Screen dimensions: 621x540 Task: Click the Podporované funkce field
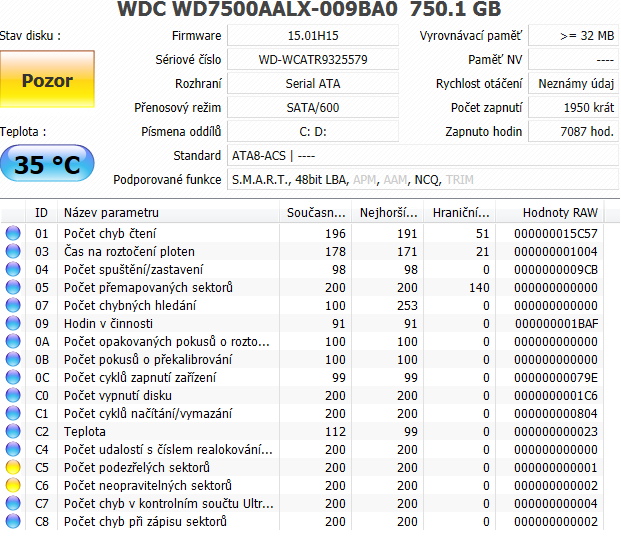(423, 179)
